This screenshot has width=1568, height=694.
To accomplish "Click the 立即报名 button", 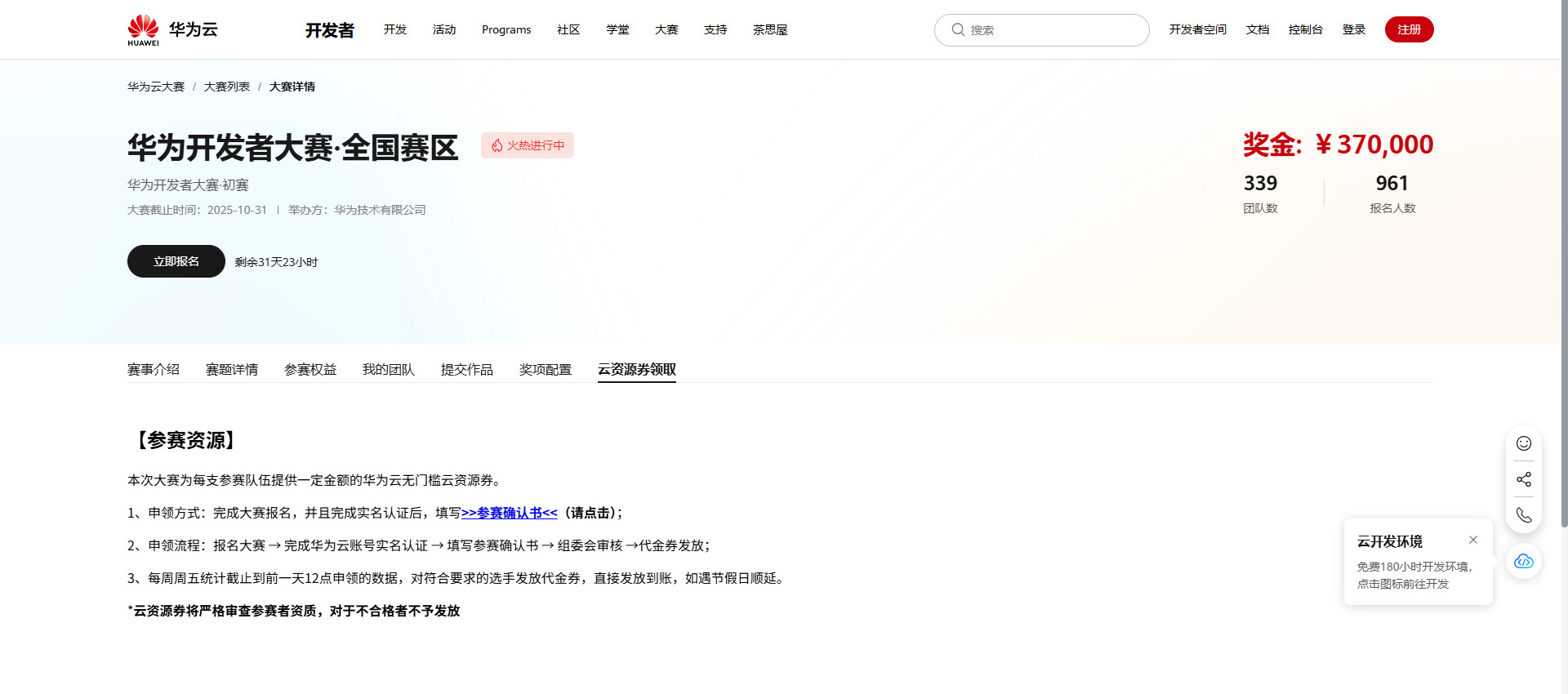I will click(176, 261).
